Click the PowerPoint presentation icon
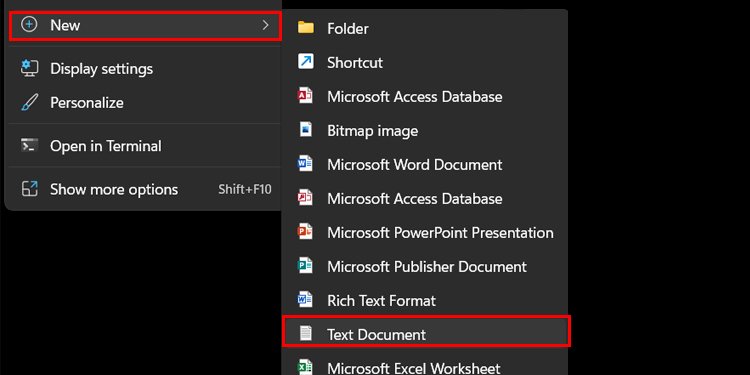 305,232
